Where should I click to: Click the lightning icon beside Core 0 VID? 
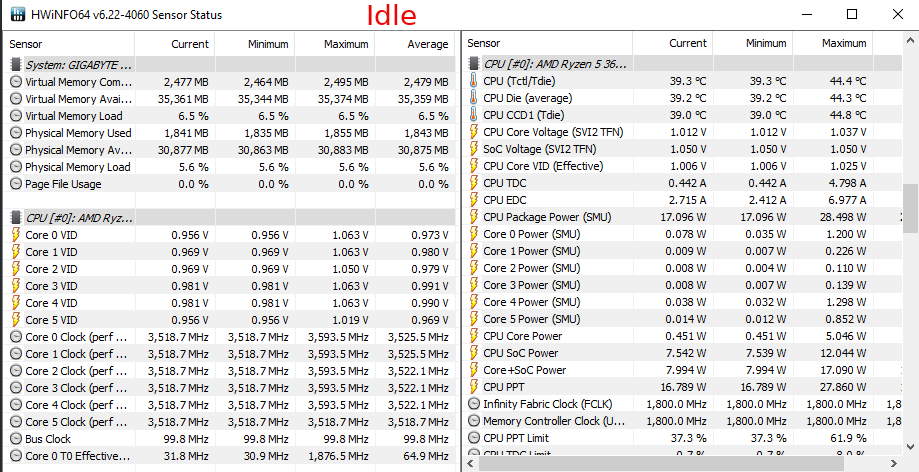(x=16, y=235)
